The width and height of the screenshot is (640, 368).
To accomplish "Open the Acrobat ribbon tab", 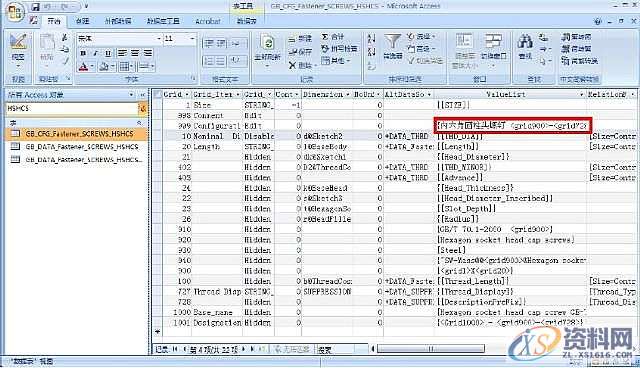I will 208,21.
